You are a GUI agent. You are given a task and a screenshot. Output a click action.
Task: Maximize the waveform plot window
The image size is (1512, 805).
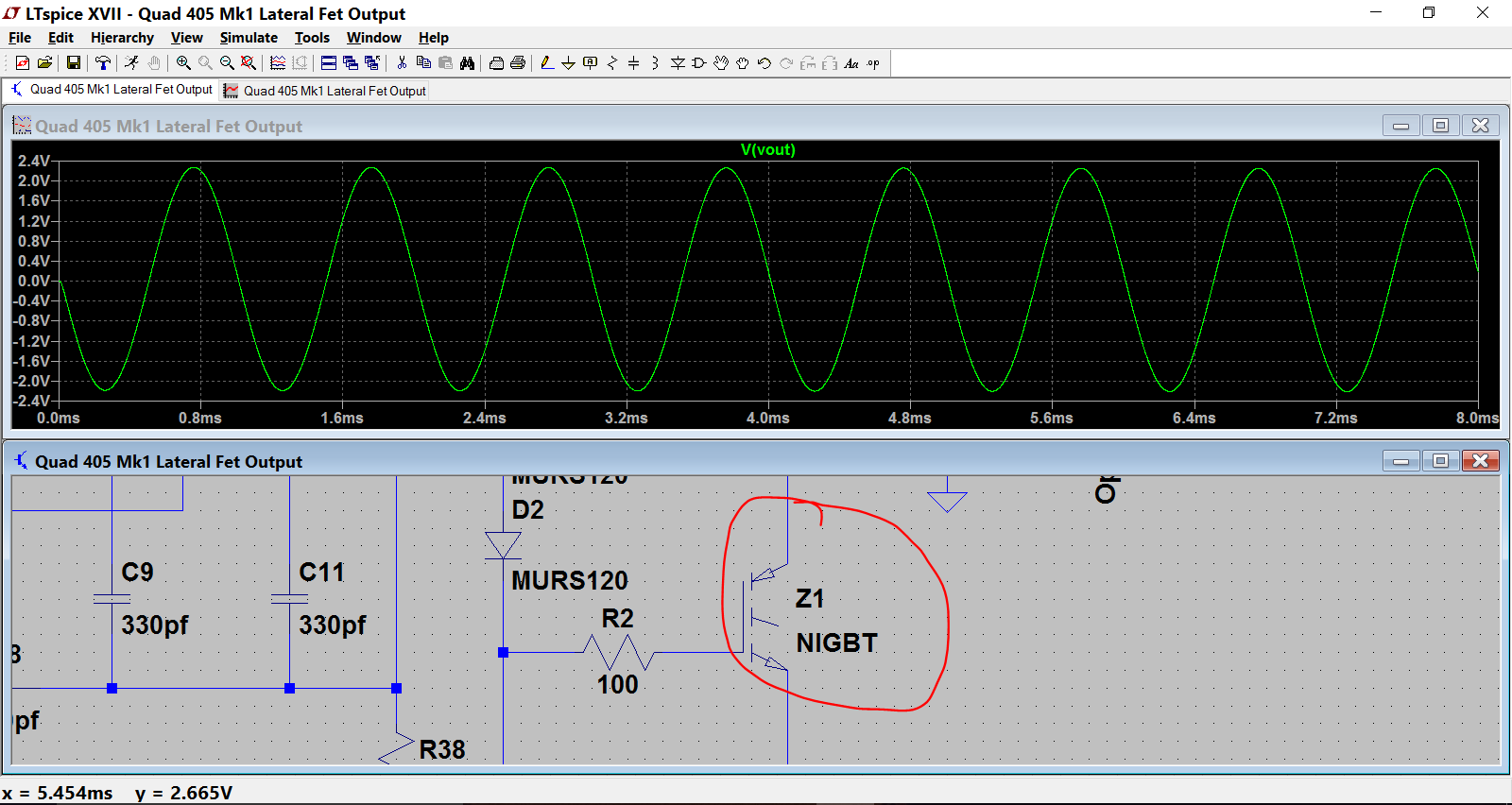[1440, 126]
